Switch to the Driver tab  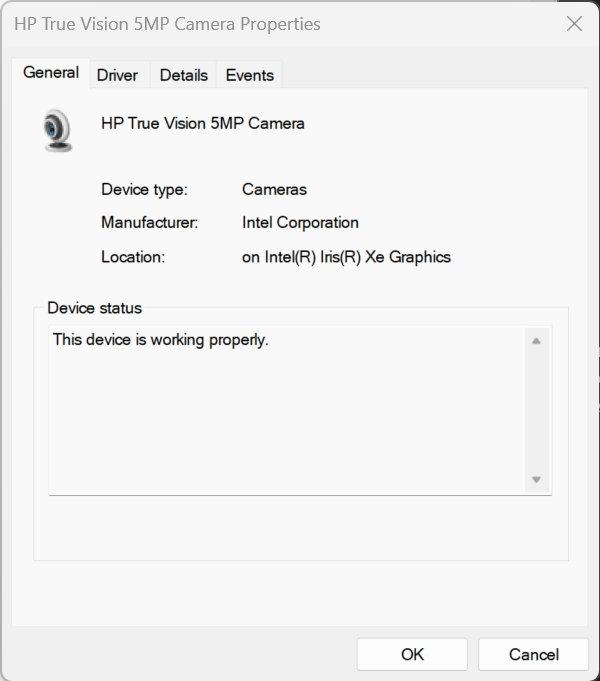(117, 75)
